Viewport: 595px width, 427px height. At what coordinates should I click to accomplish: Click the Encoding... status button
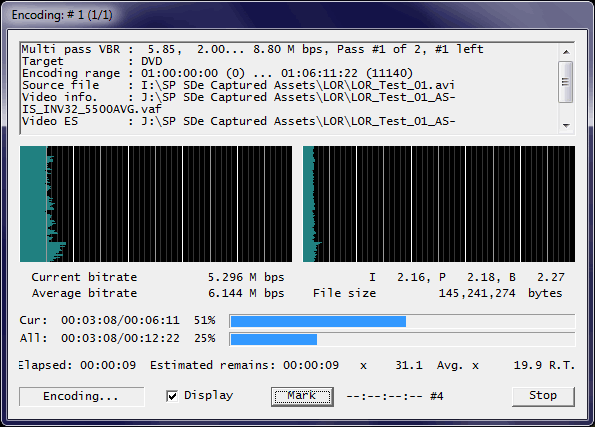pos(81,396)
